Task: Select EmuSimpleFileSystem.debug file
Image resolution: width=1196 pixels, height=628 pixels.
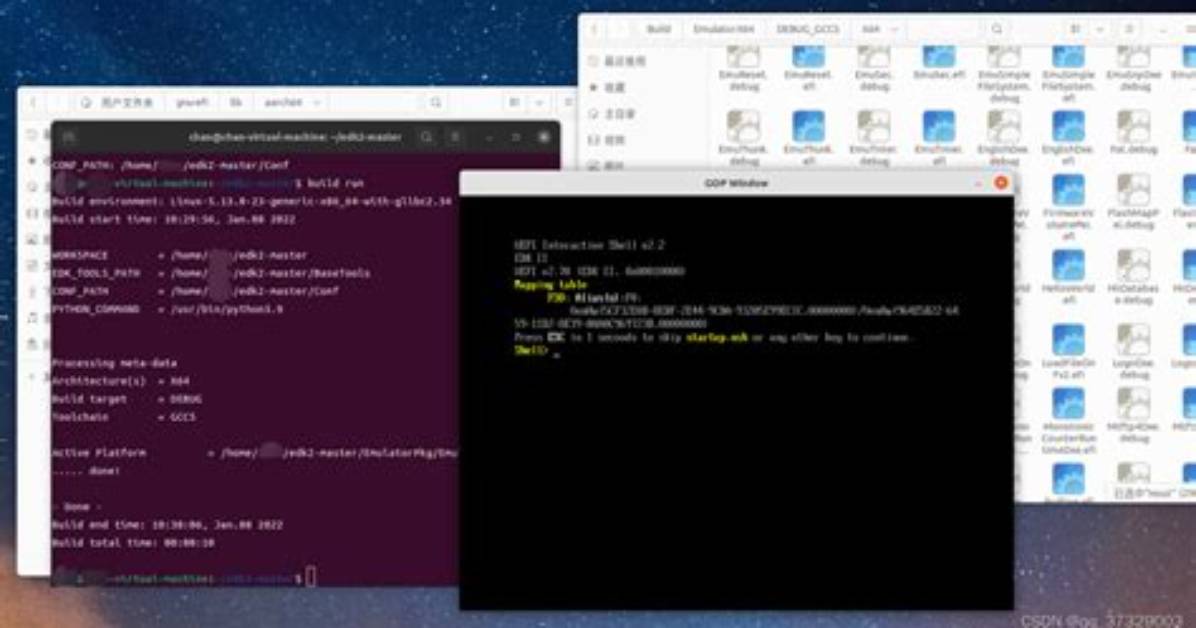Action: (1004, 74)
